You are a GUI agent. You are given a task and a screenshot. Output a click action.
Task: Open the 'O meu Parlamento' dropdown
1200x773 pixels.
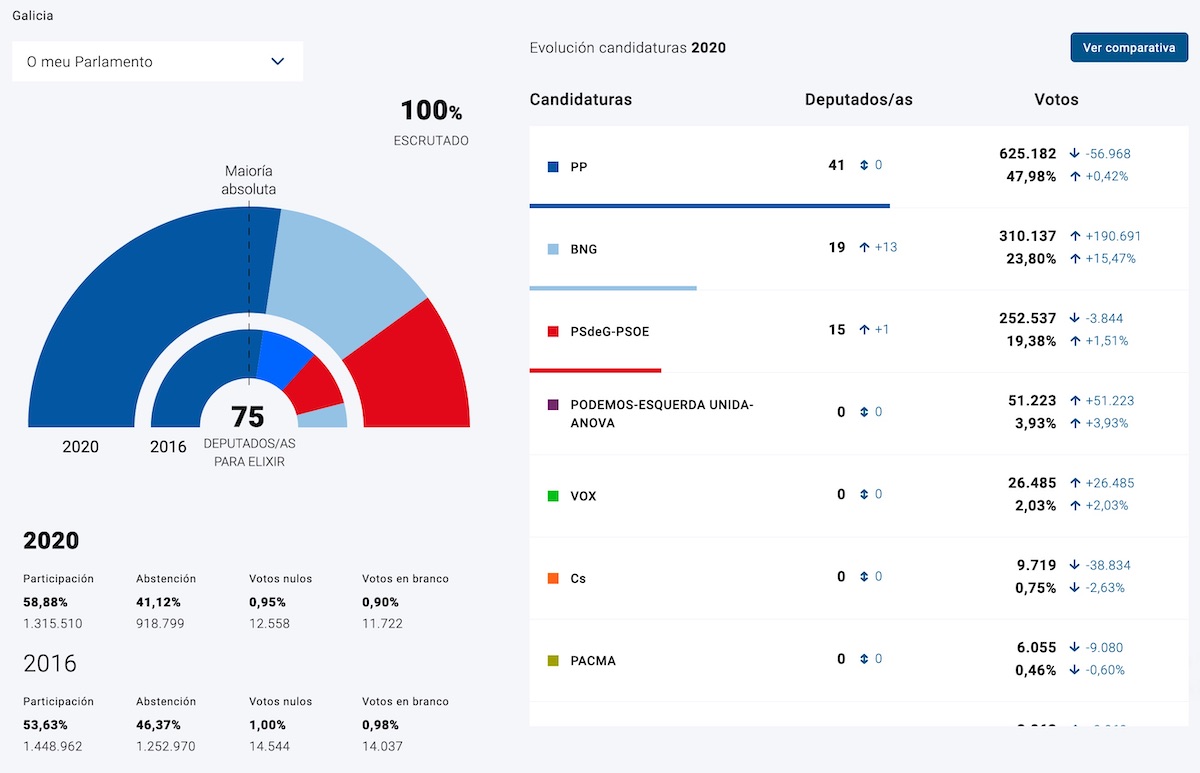tap(157, 62)
